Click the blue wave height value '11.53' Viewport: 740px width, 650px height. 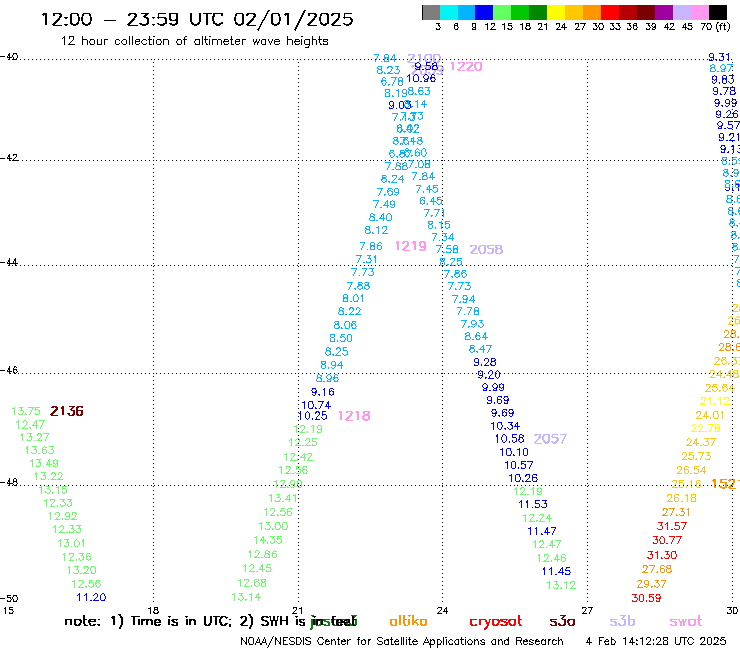coord(533,505)
